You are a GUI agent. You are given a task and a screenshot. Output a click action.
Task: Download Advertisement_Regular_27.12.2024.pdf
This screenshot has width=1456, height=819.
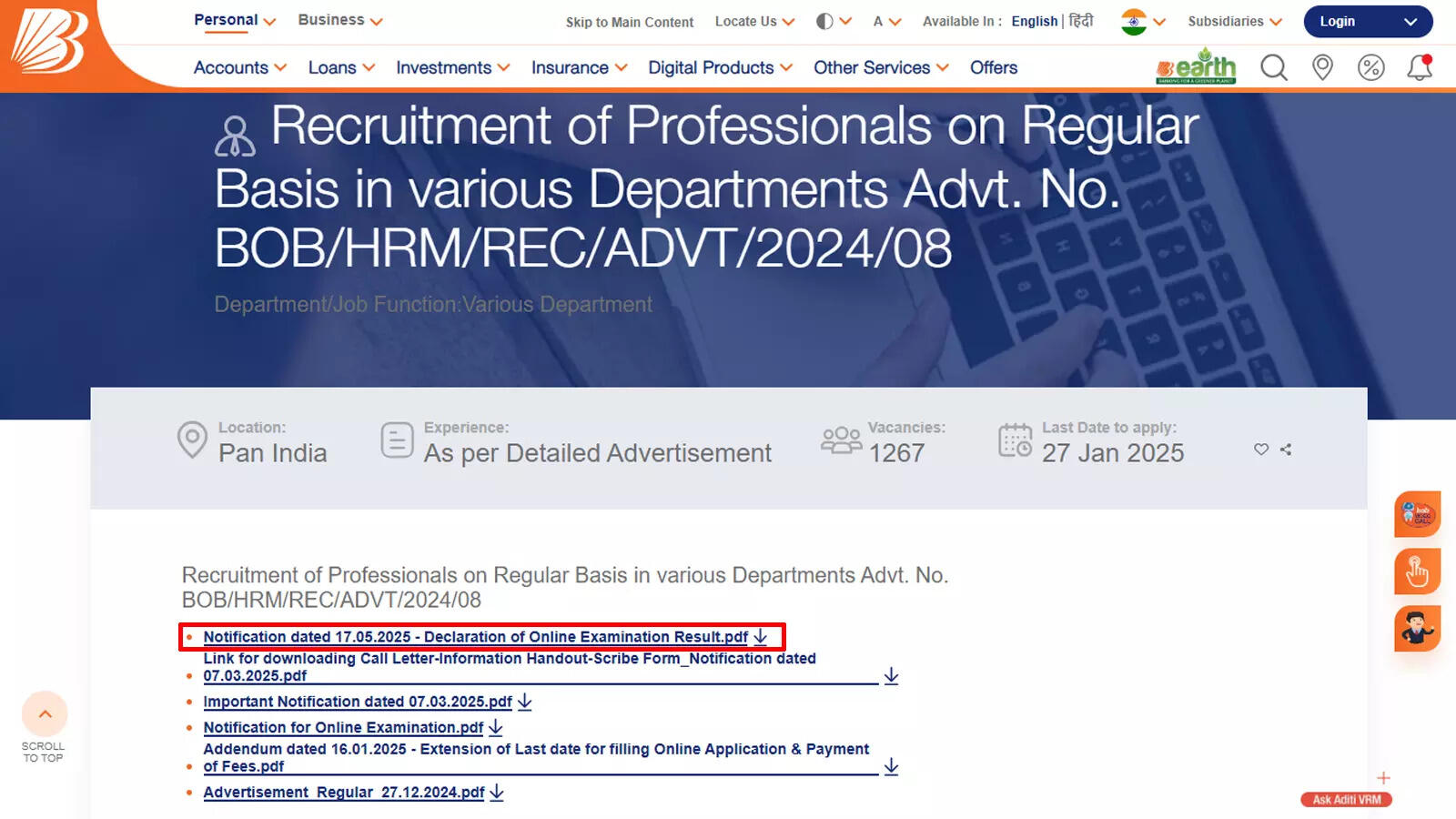tap(344, 793)
